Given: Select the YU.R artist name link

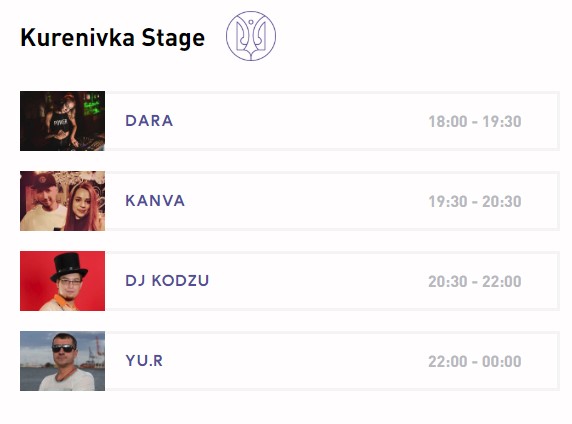Looking at the screenshot, I should tap(144, 361).
